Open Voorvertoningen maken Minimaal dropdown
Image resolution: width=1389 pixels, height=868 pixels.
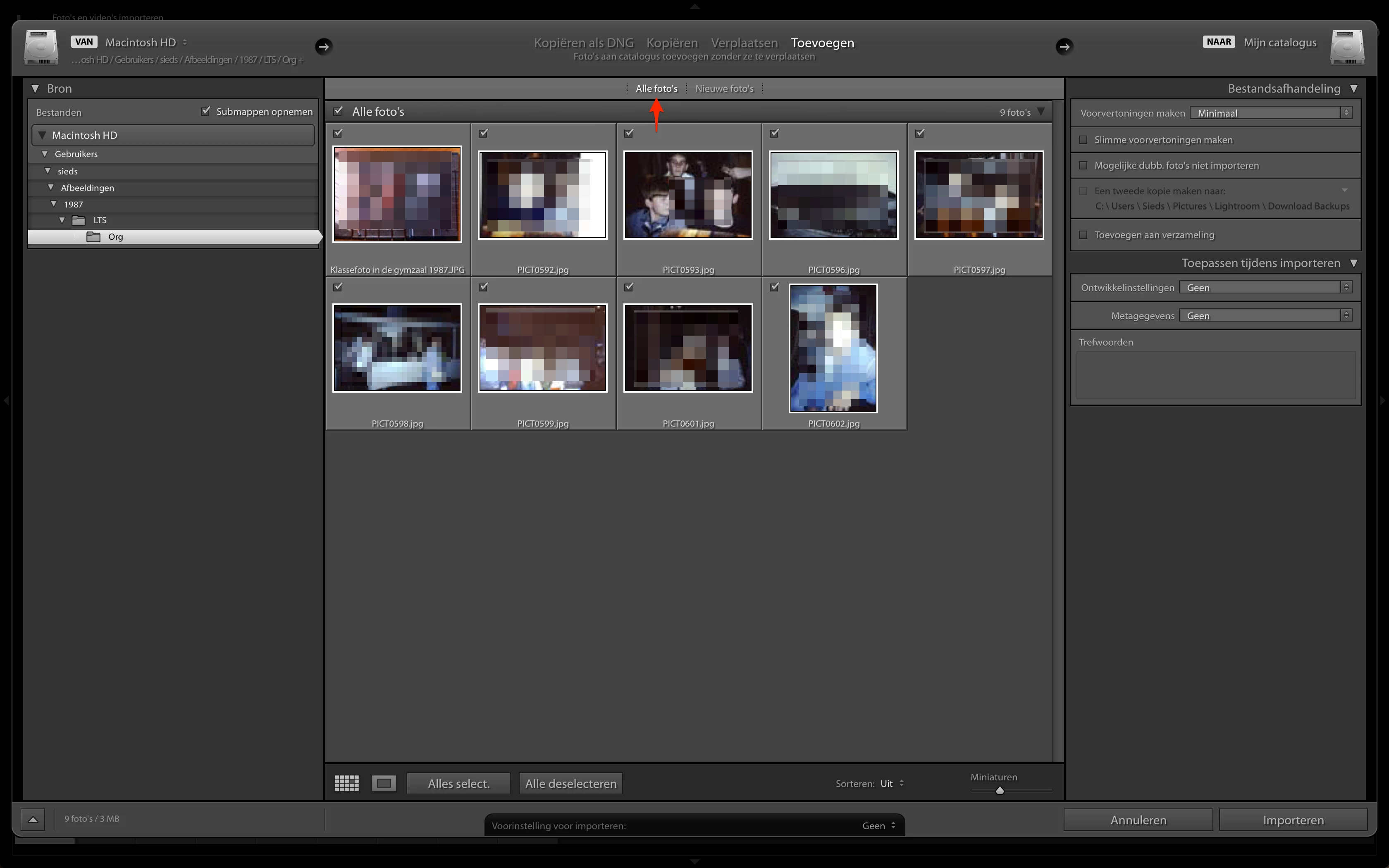coord(1271,113)
